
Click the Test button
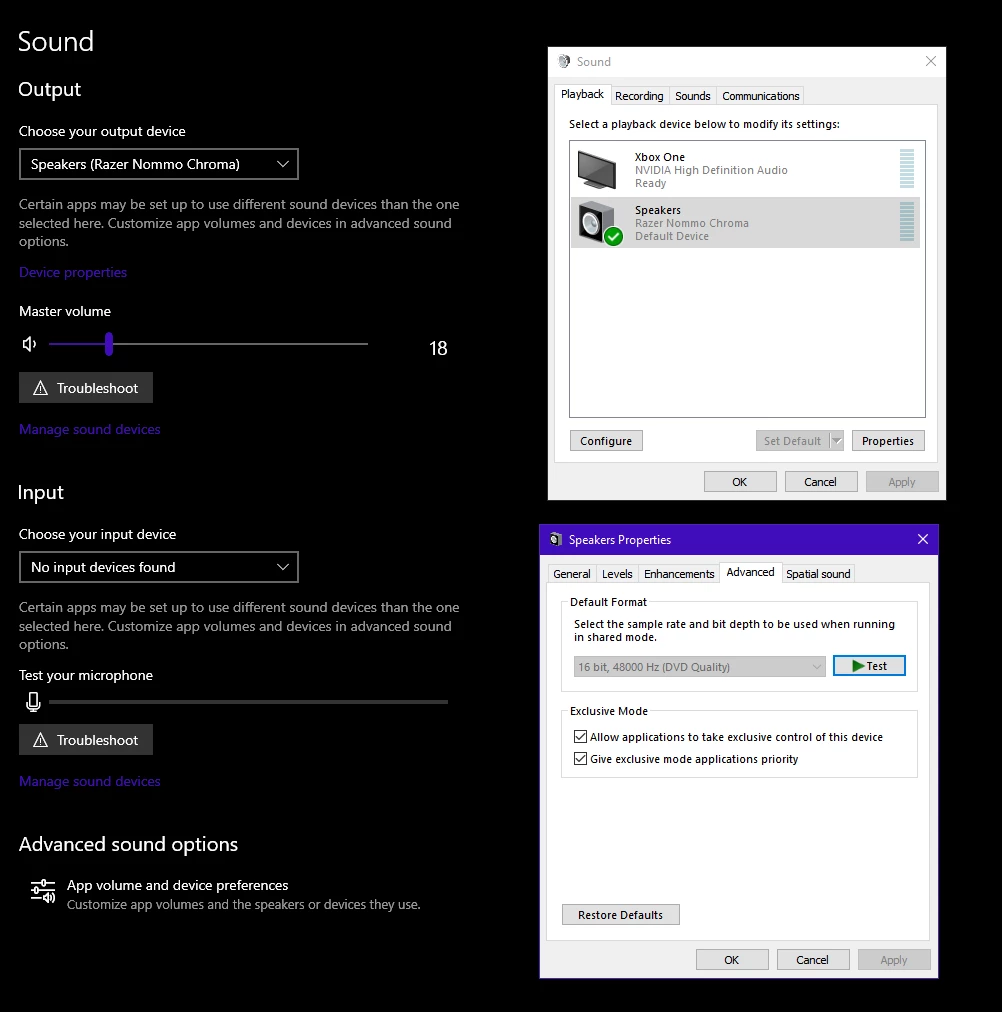tap(869, 666)
